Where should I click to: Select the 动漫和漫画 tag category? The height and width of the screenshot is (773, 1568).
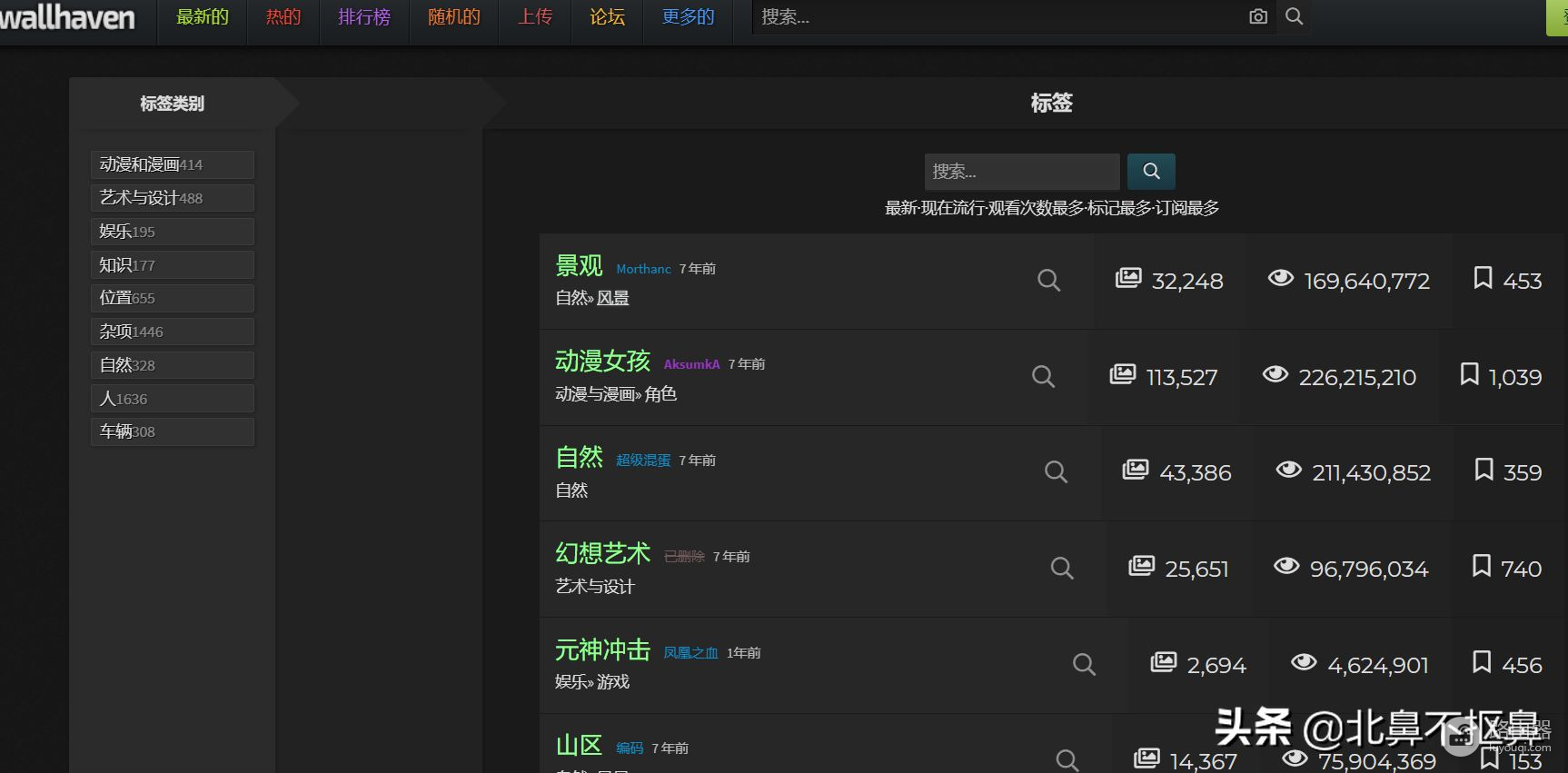(173, 164)
